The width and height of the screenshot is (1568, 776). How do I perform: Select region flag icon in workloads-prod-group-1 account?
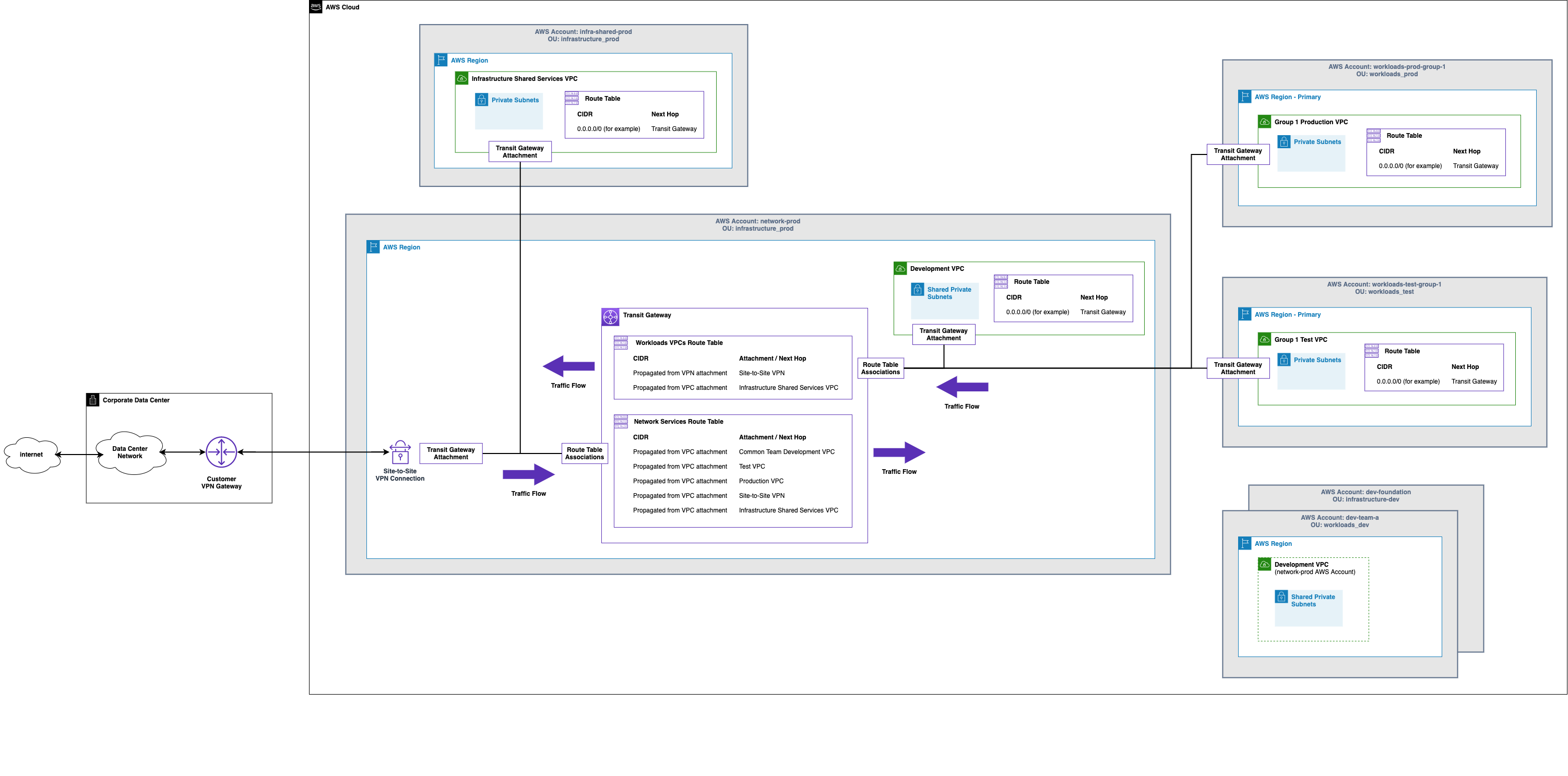click(x=1245, y=96)
